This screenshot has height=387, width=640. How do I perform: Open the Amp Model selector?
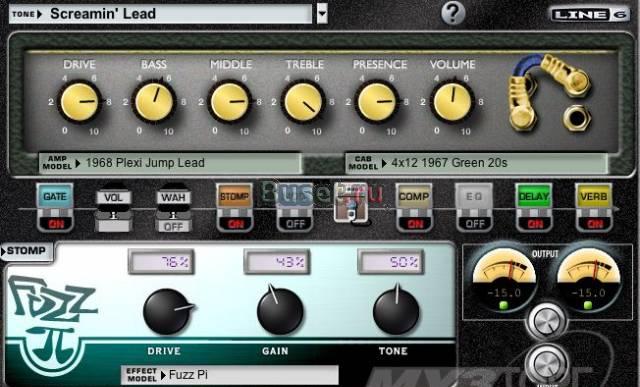(x=171, y=163)
